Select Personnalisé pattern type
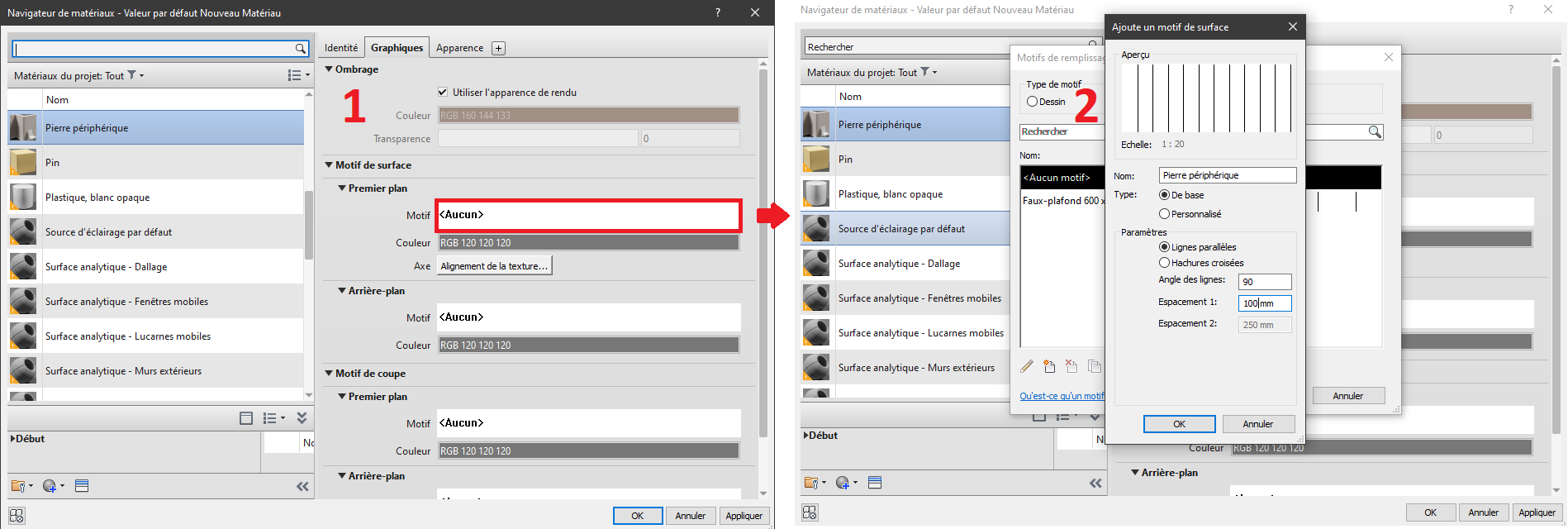 coord(1164,214)
